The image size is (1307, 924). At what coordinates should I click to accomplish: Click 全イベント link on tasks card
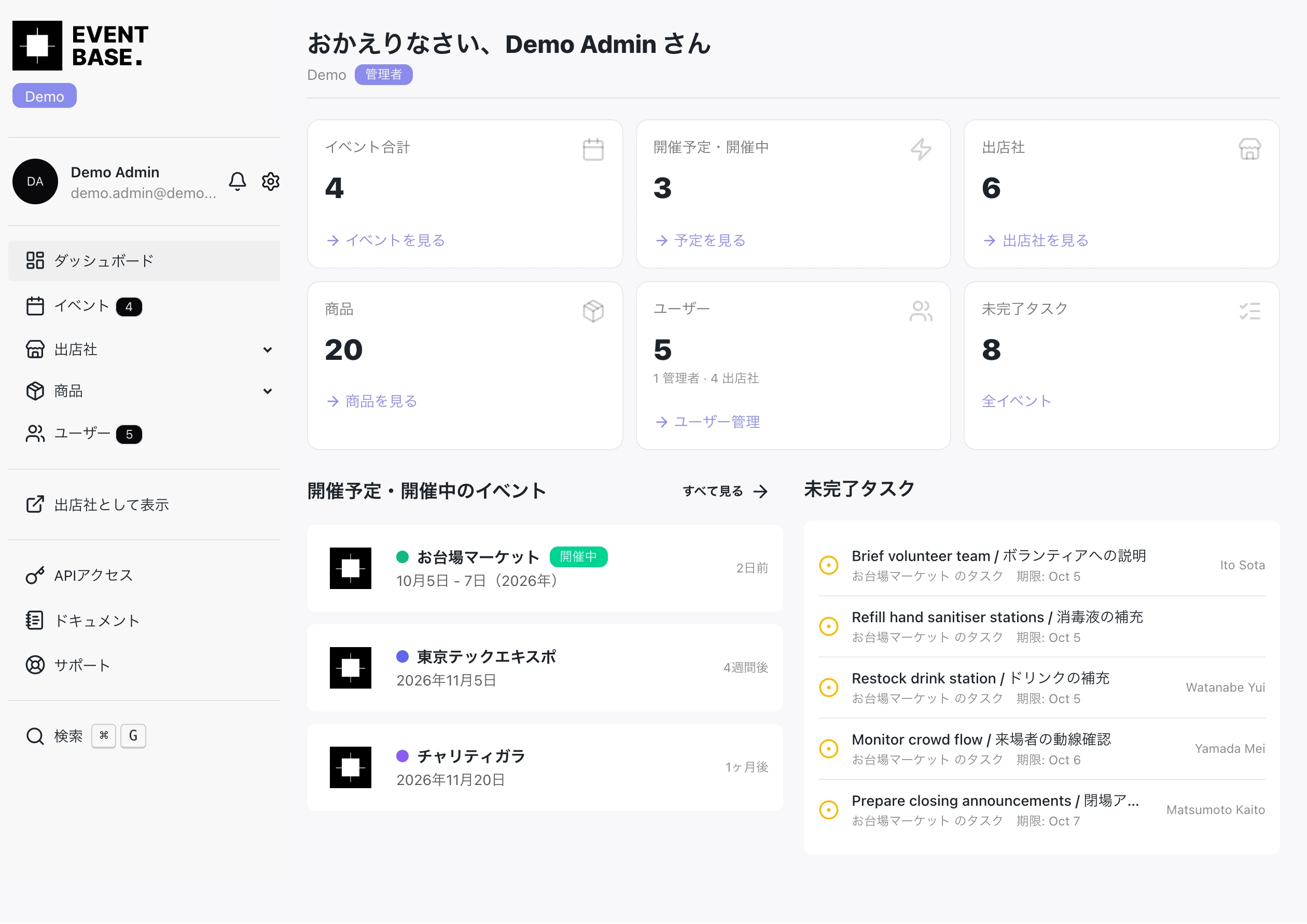tap(1017, 402)
